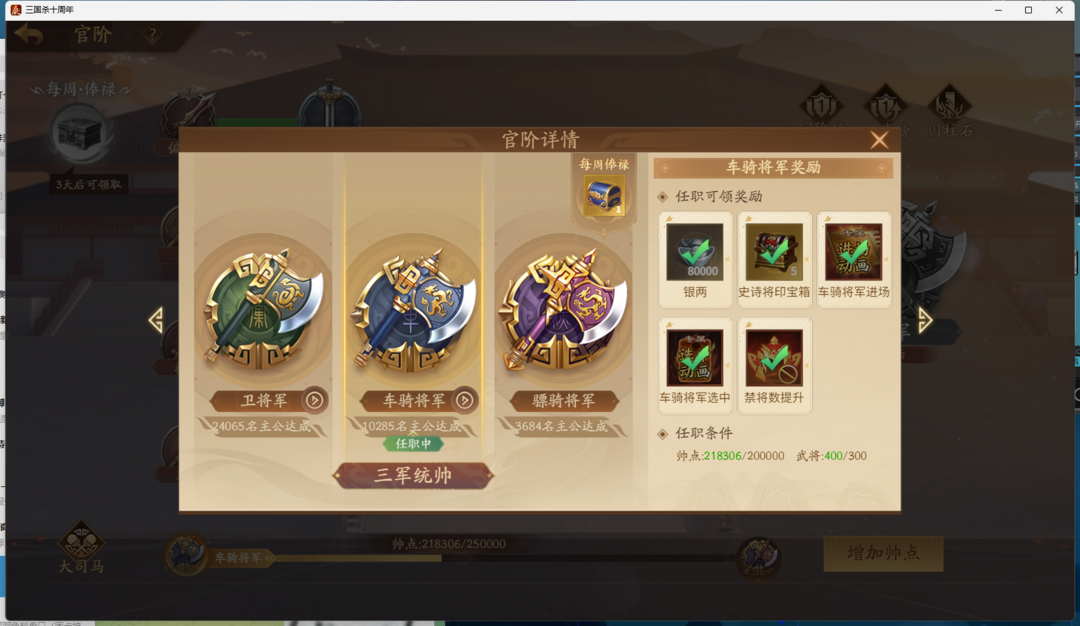1080x626 pixels.
Task: Show previous ranks with left arrow
Action: coord(156,320)
